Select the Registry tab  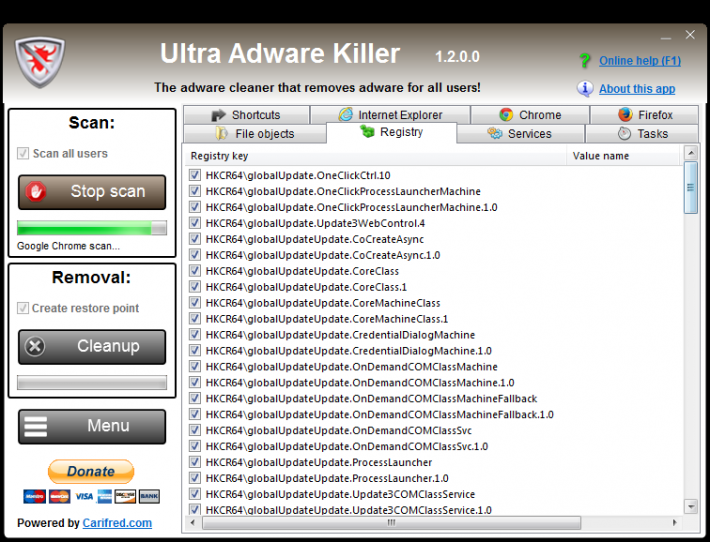click(392, 132)
